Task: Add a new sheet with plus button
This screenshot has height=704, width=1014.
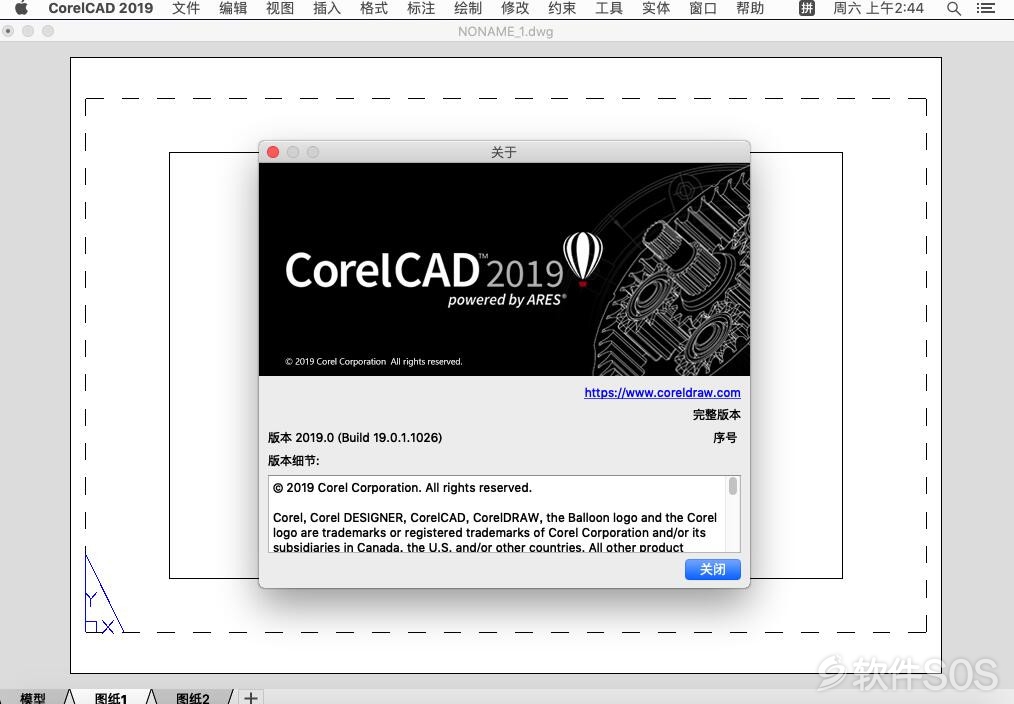Action: tap(251, 698)
